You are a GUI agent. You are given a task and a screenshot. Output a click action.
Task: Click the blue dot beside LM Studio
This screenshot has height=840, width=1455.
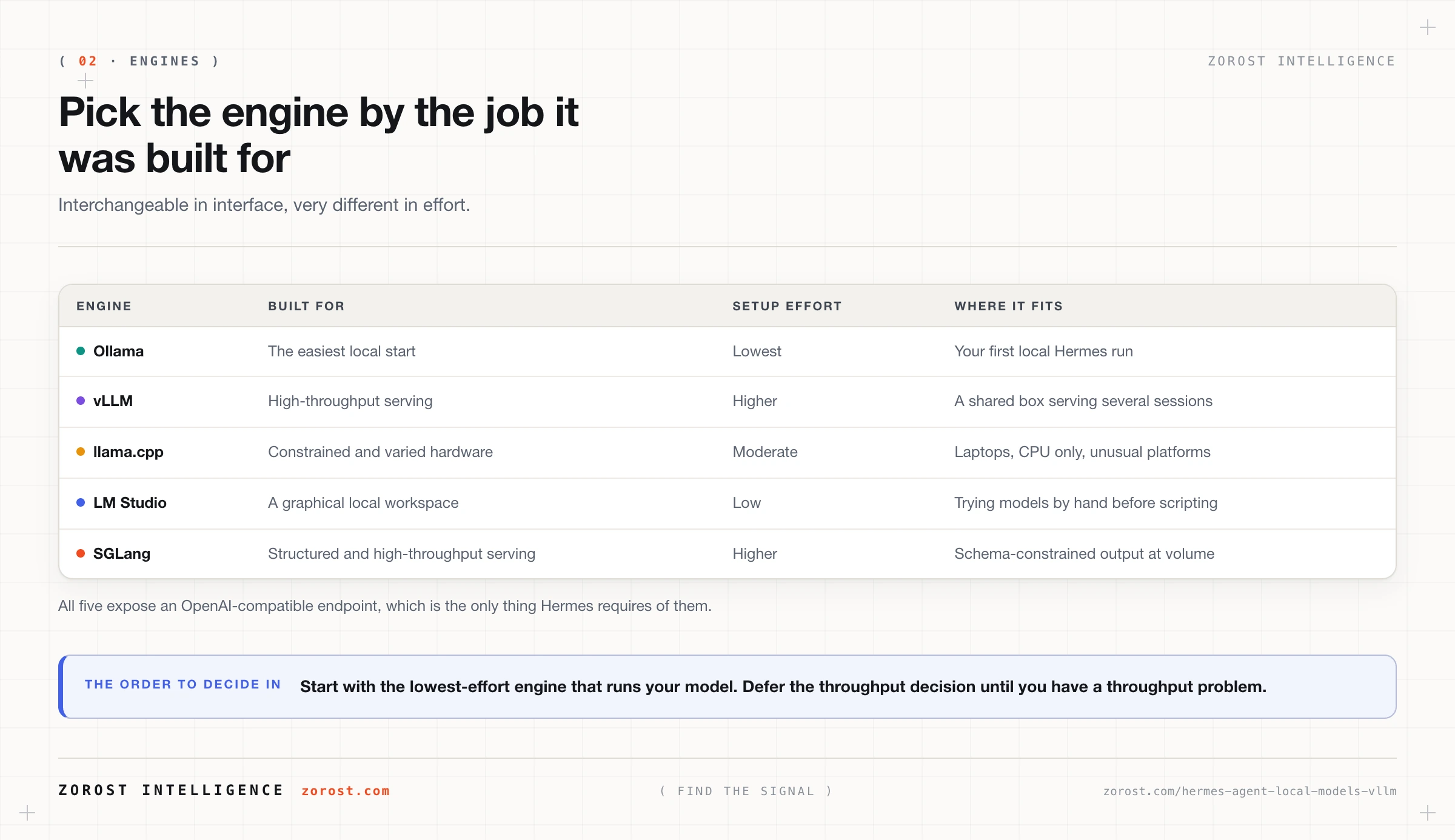click(81, 502)
